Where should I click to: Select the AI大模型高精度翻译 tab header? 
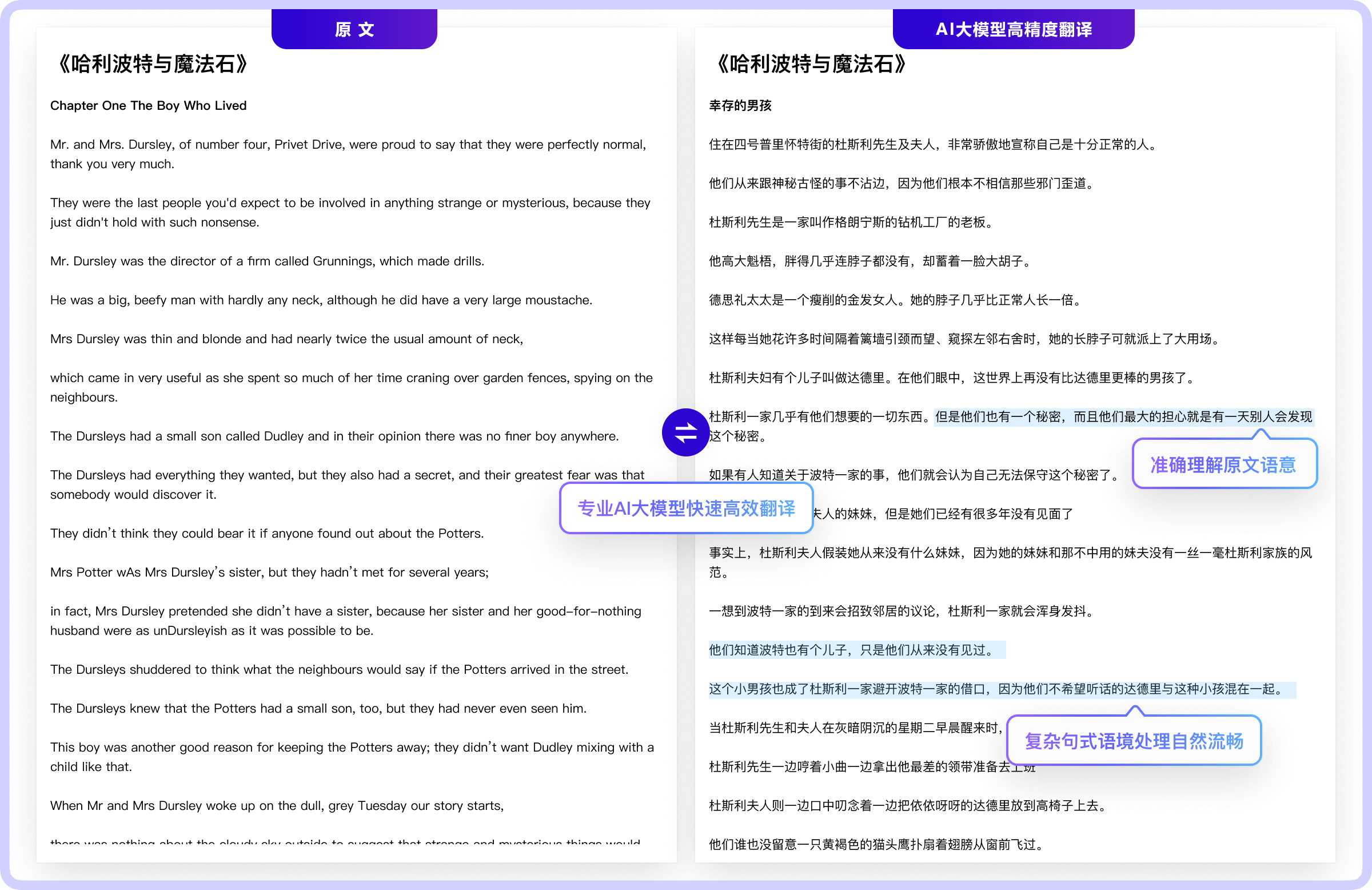tap(1013, 29)
